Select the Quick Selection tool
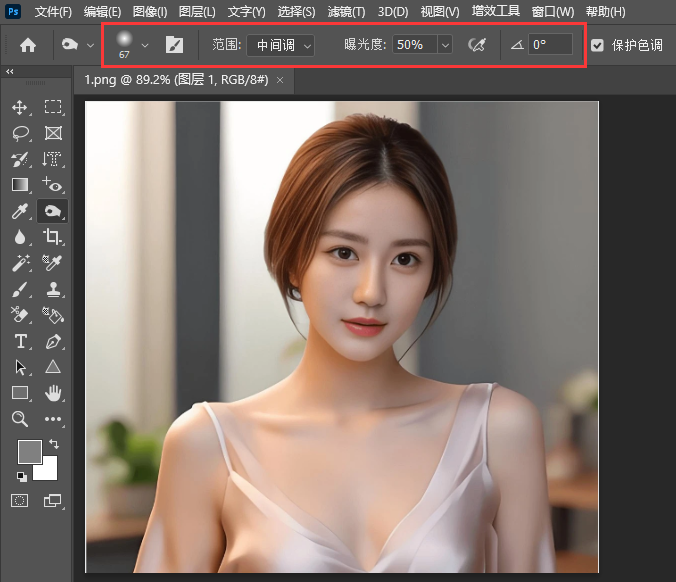676x582 pixels. point(20,160)
